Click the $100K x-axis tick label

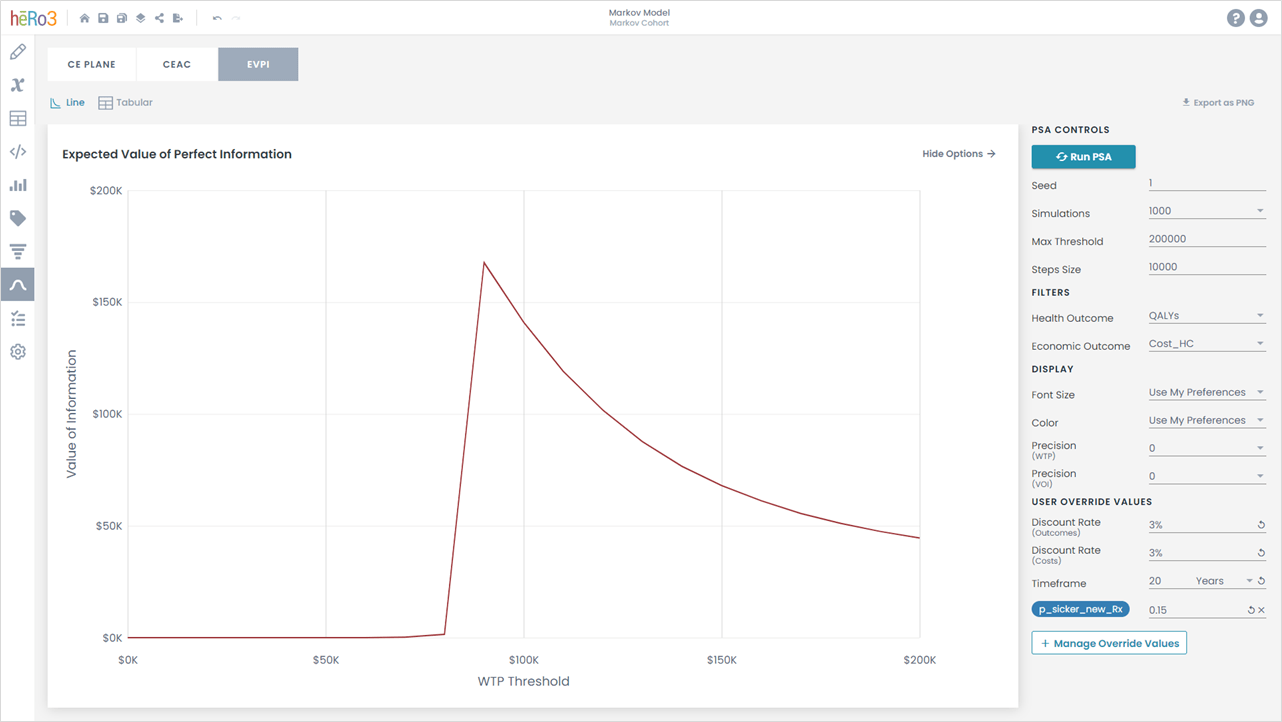[x=524, y=660]
